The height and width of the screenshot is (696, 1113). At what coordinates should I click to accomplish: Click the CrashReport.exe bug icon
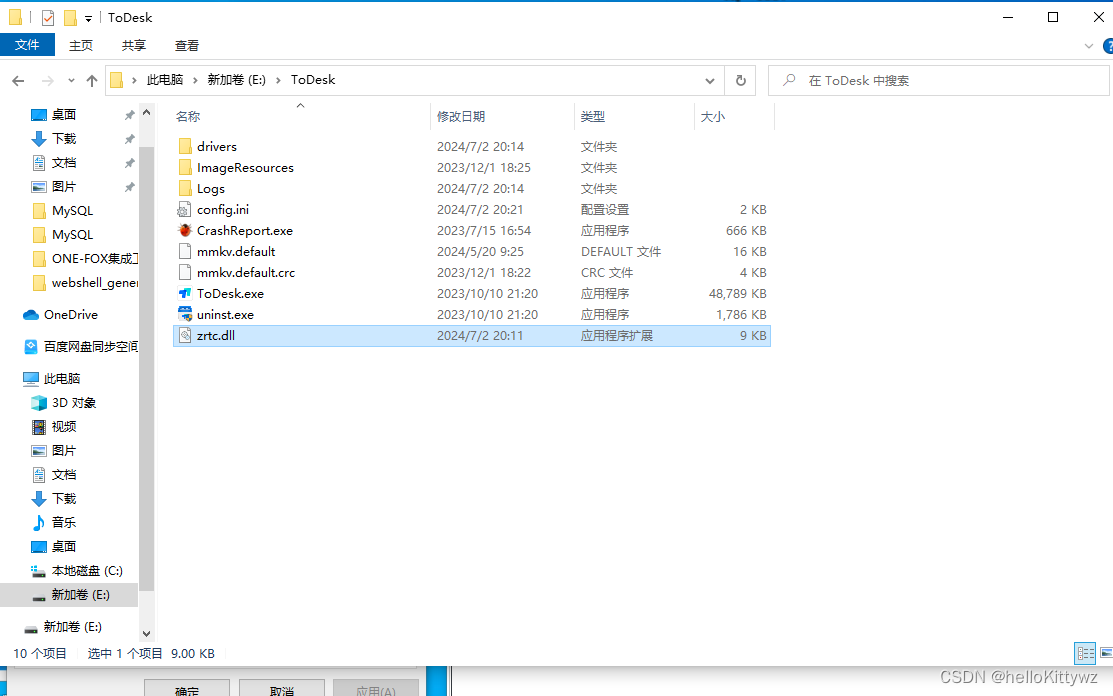[x=185, y=231]
